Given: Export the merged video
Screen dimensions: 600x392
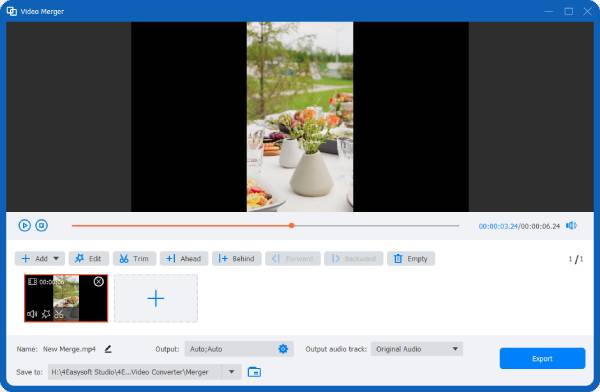Looking at the screenshot, I should point(542,358).
